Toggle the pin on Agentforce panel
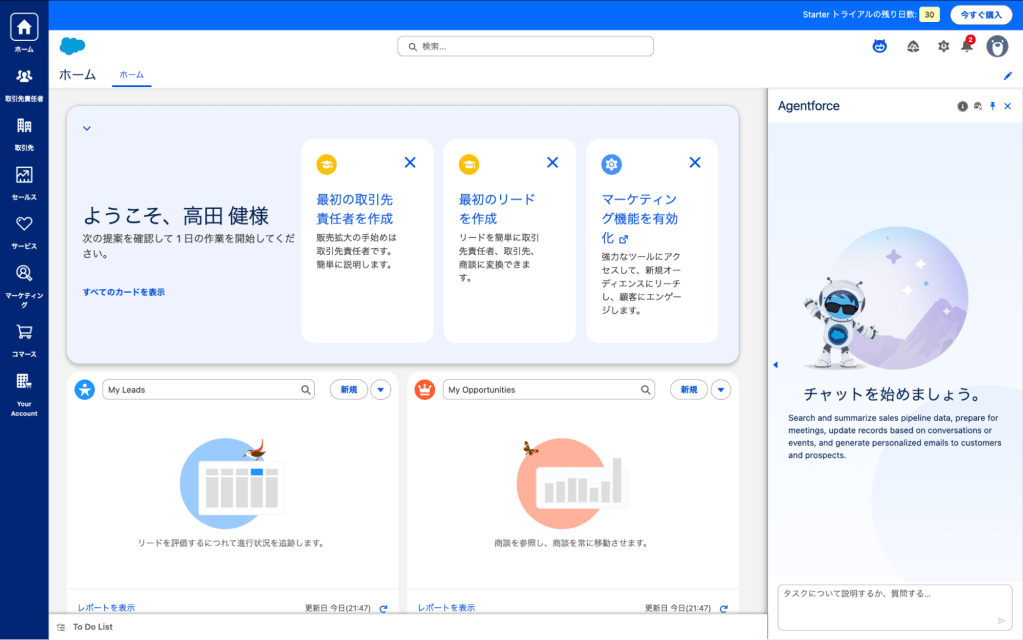The height and width of the screenshot is (640, 1023). [x=992, y=106]
